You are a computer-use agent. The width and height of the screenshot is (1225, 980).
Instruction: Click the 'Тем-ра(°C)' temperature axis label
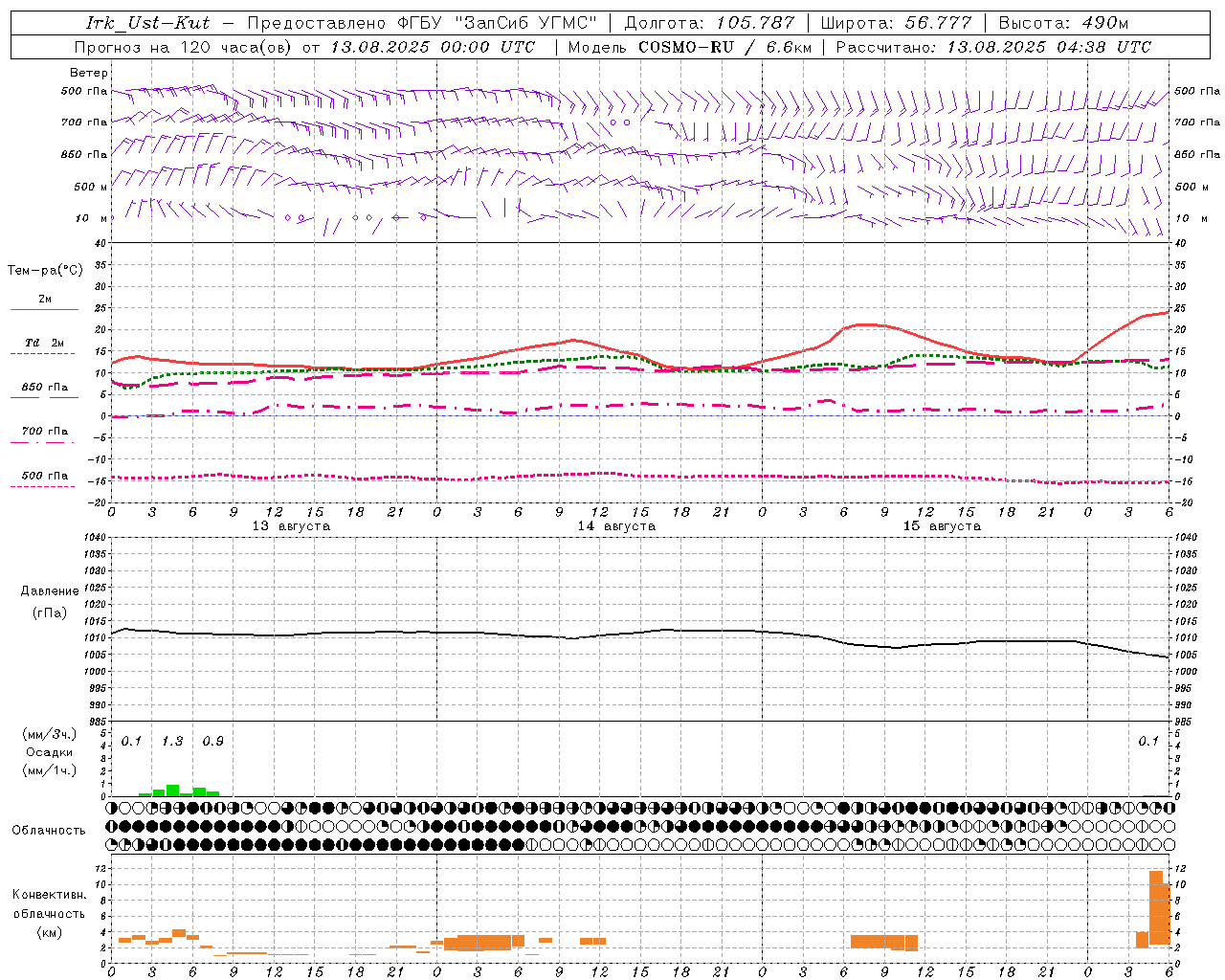tap(45, 271)
